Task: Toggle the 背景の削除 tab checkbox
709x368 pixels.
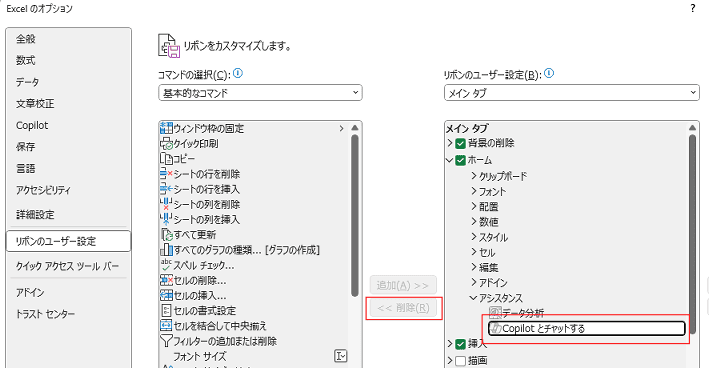Action: click(x=460, y=144)
